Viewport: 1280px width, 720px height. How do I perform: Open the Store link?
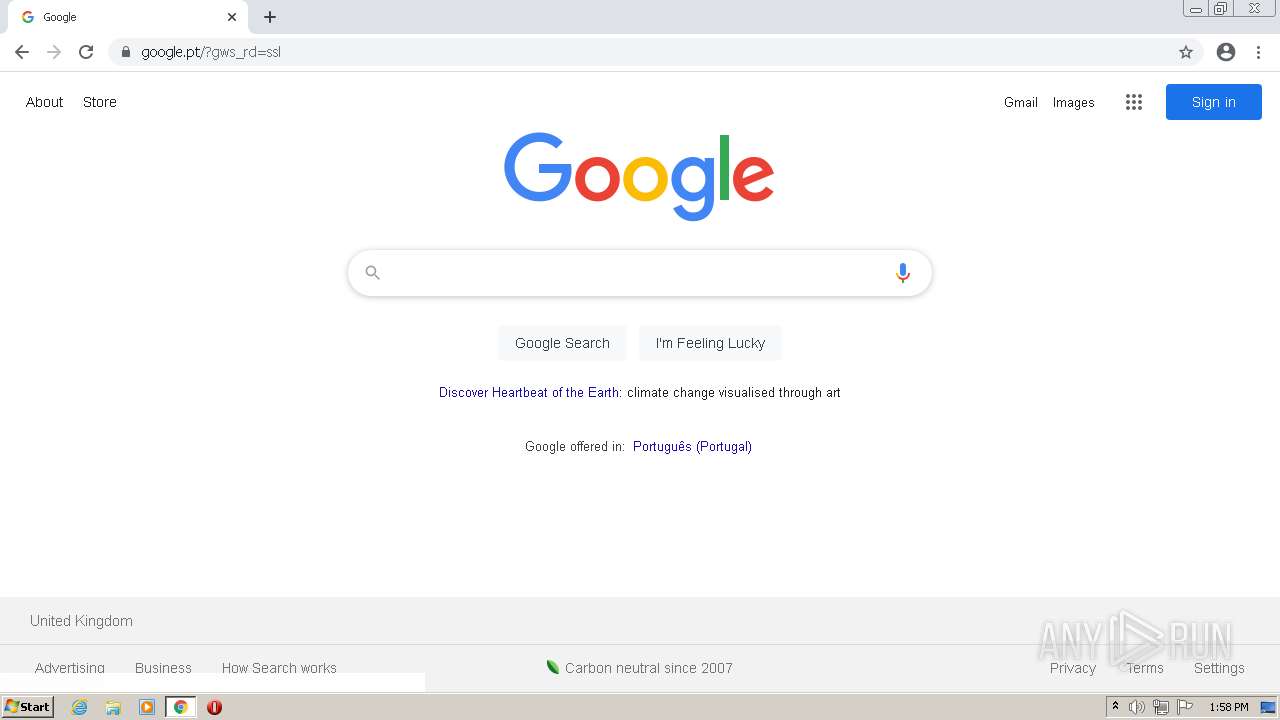100,102
